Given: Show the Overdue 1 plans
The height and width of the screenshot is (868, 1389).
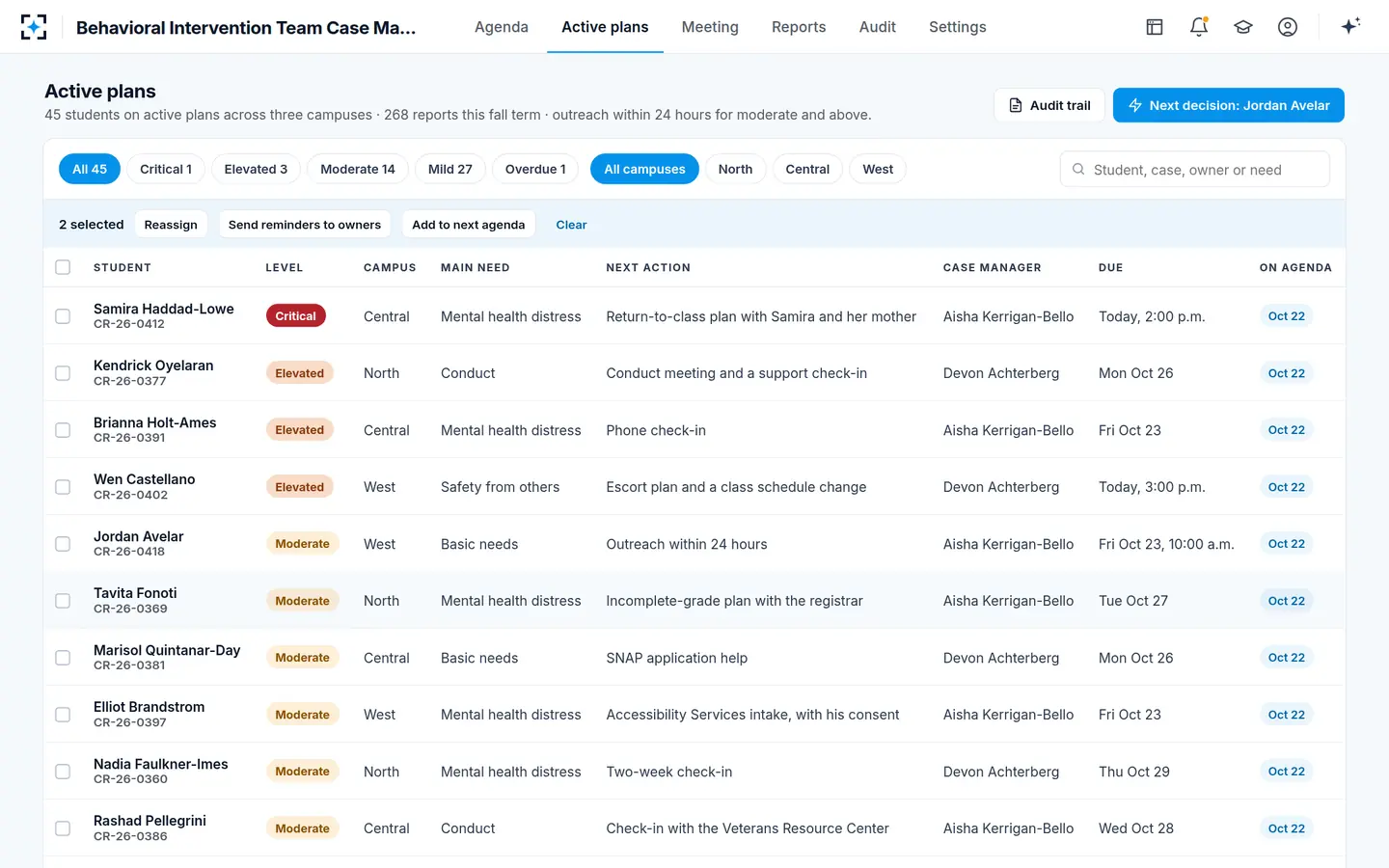Looking at the screenshot, I should tap(535, 169).
